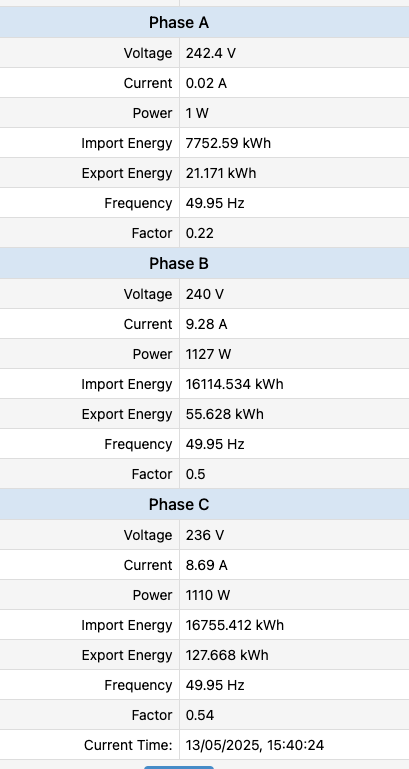This screenshot has width=409, height=769.
Task: Select Phase C voltage value 236 V
Action: [x=204, y=535]
